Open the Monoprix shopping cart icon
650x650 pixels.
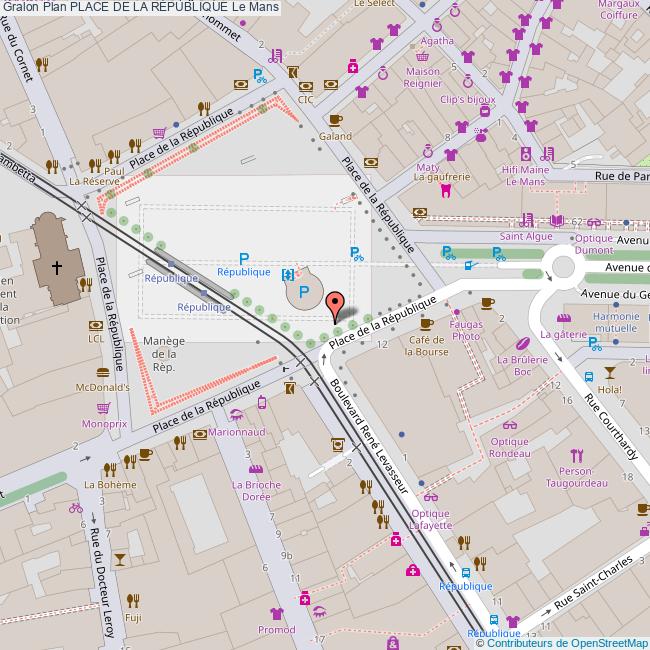(x=104, y=408)
